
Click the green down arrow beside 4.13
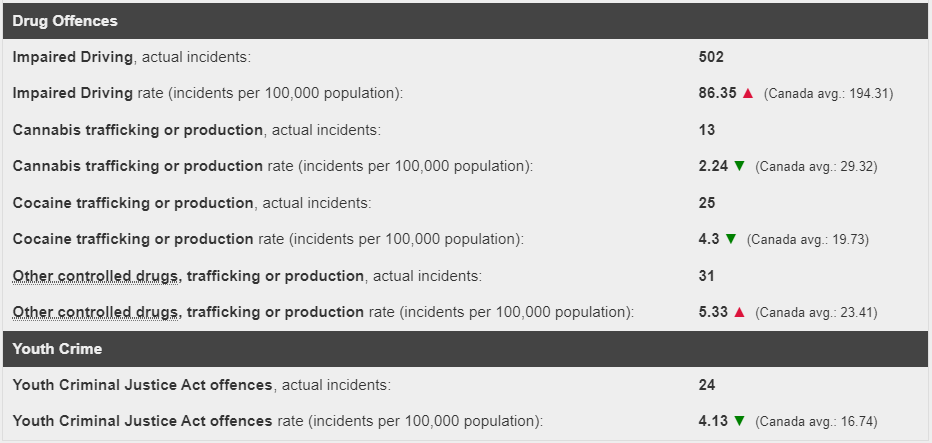tap(739, 421)
